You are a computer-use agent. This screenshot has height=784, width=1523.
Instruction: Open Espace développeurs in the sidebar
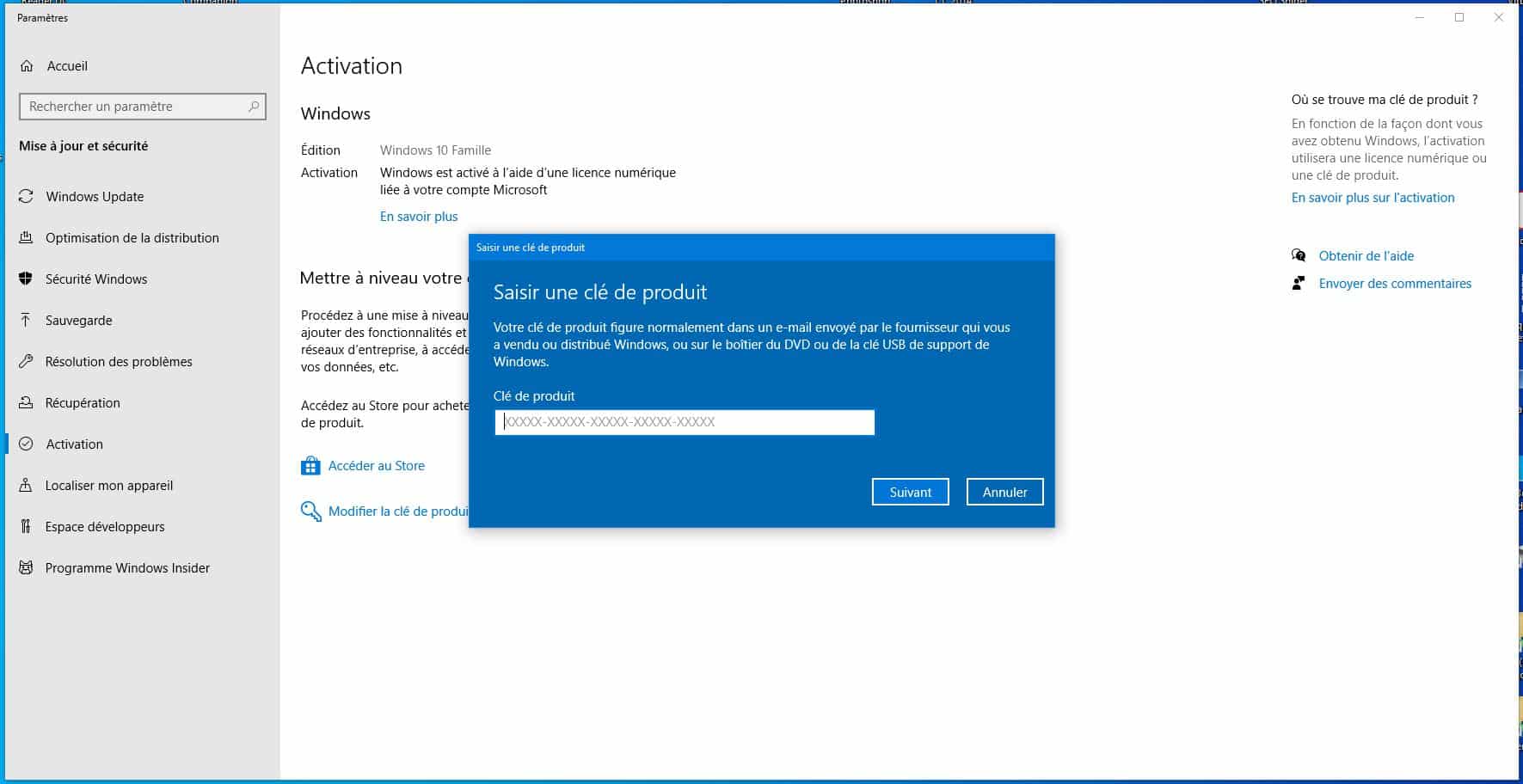(x=25, y=526)
